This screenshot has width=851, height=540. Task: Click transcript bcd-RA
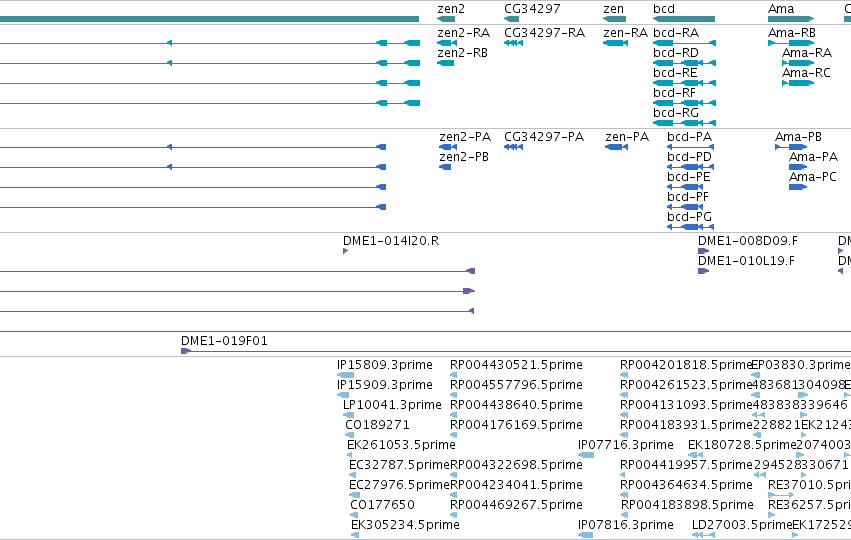click(684, 43)
